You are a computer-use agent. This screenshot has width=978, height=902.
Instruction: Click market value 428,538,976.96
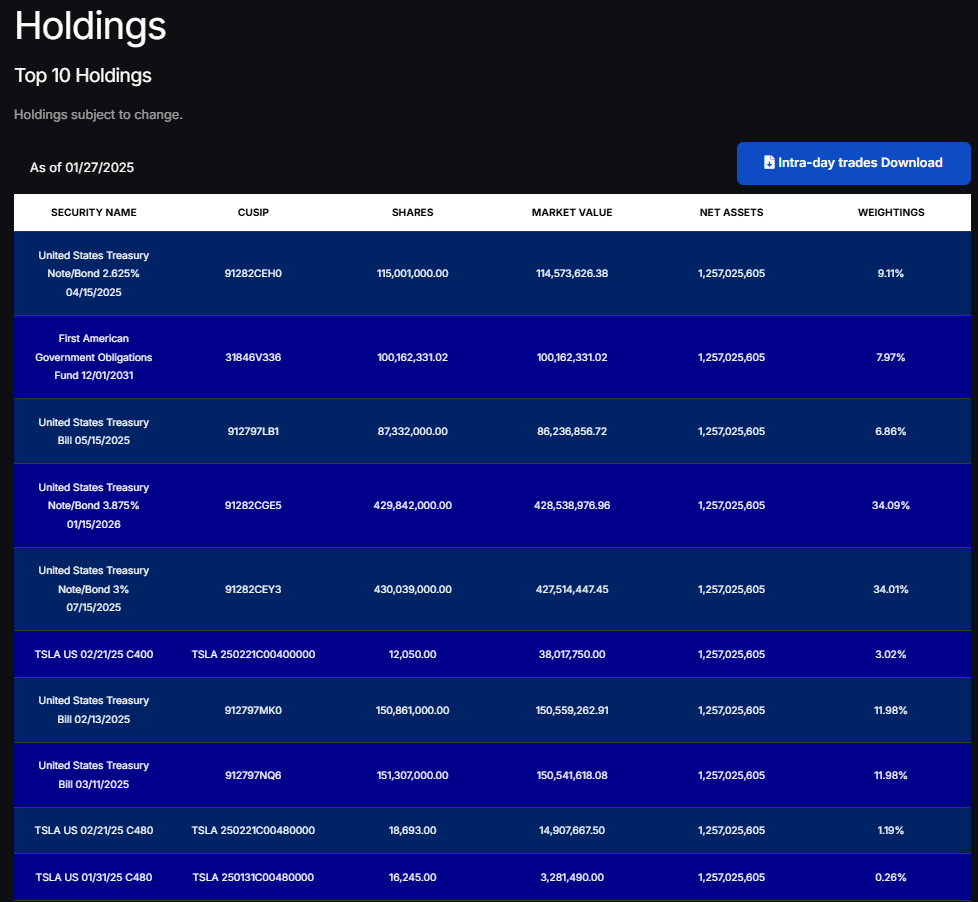coord(572,505)
